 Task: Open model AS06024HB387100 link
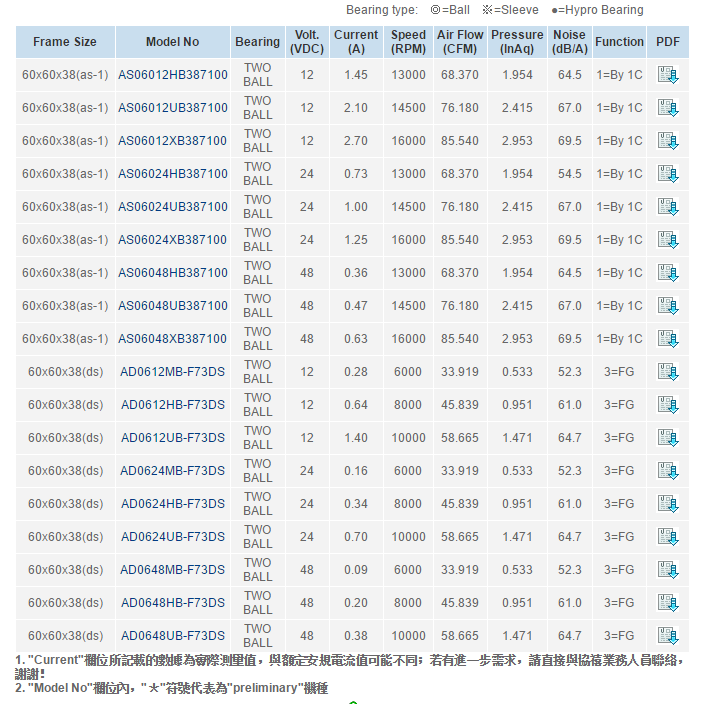coord(173,174)
